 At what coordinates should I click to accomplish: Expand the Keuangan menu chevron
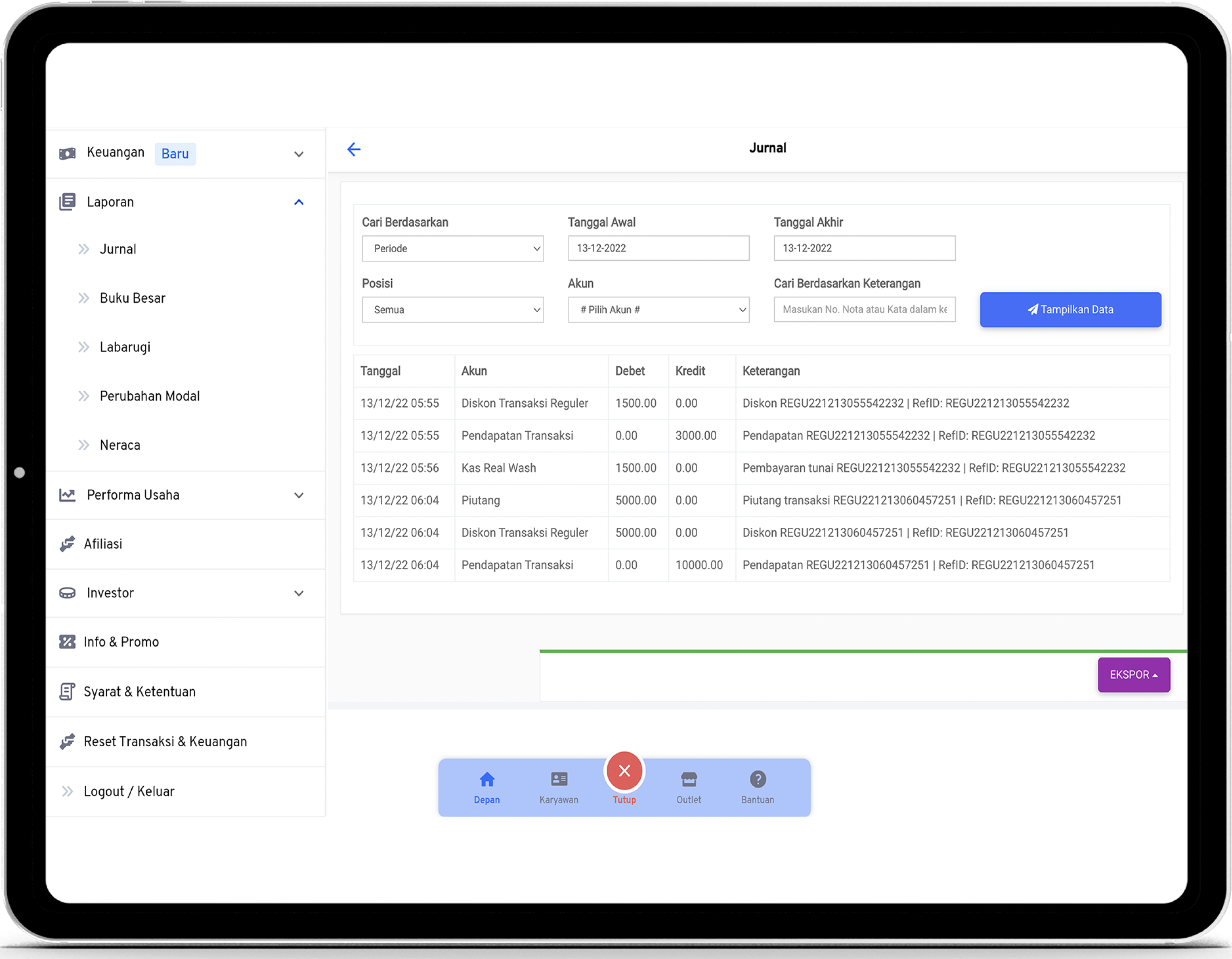pos(299,154)
